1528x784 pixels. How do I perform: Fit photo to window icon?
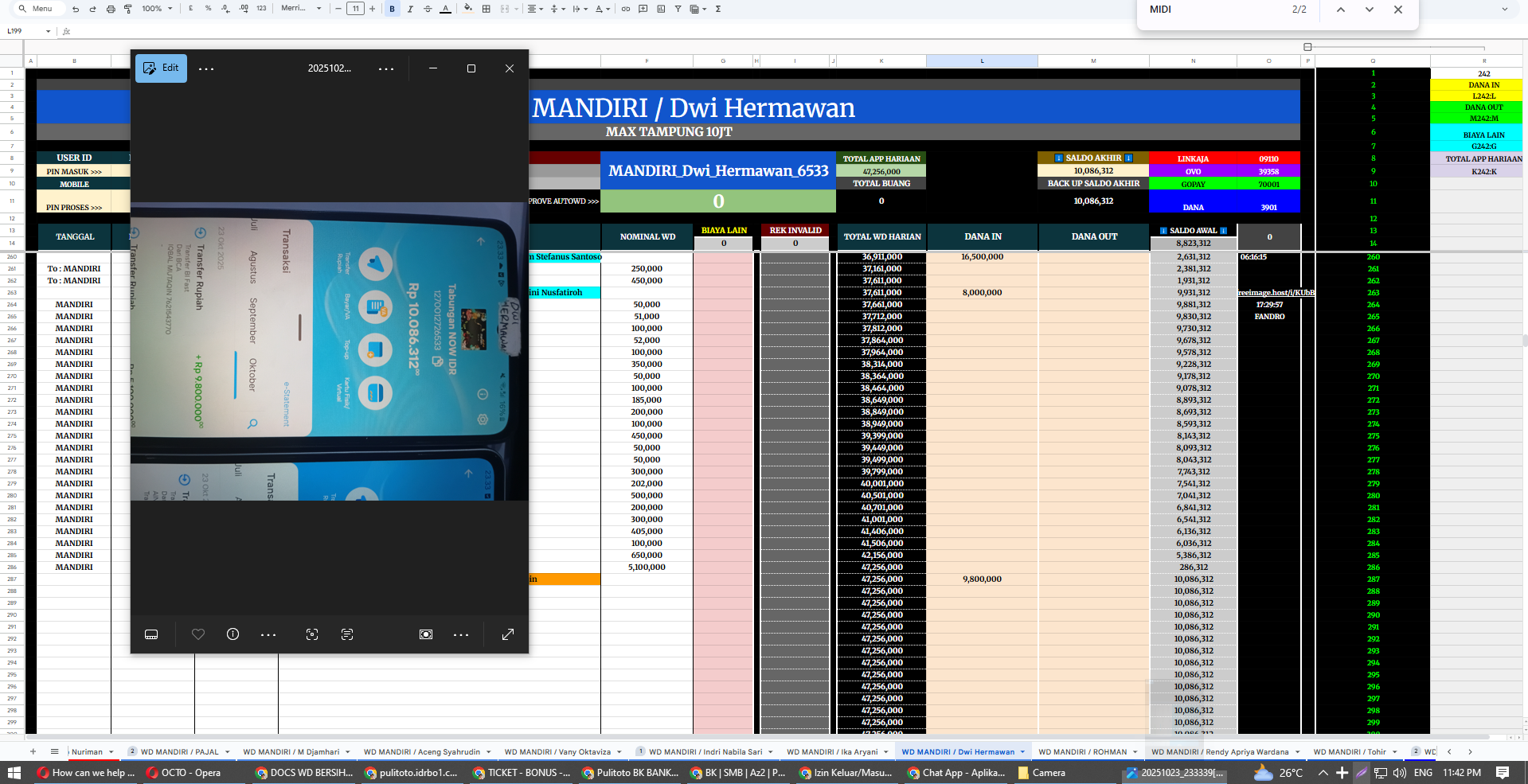pos(426,634)
